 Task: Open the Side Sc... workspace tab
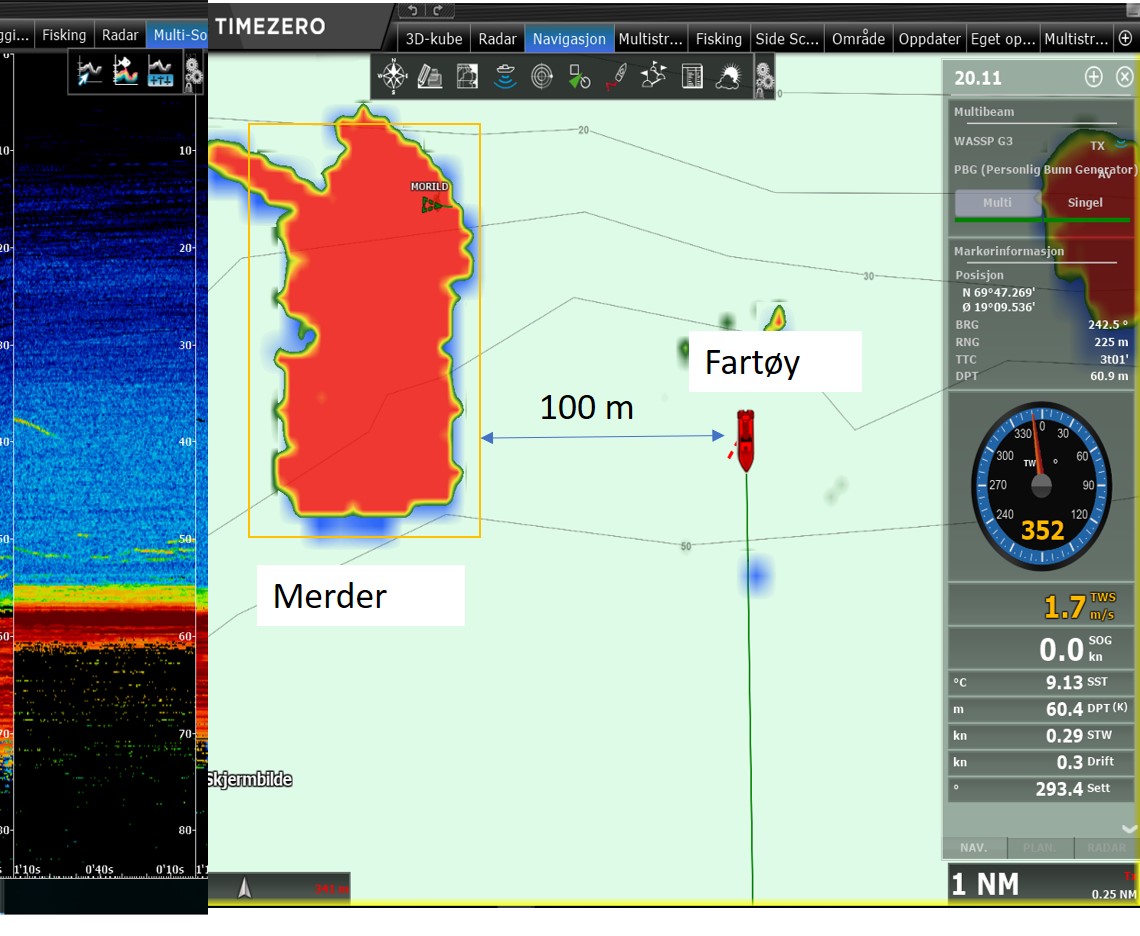pos(786,39)
